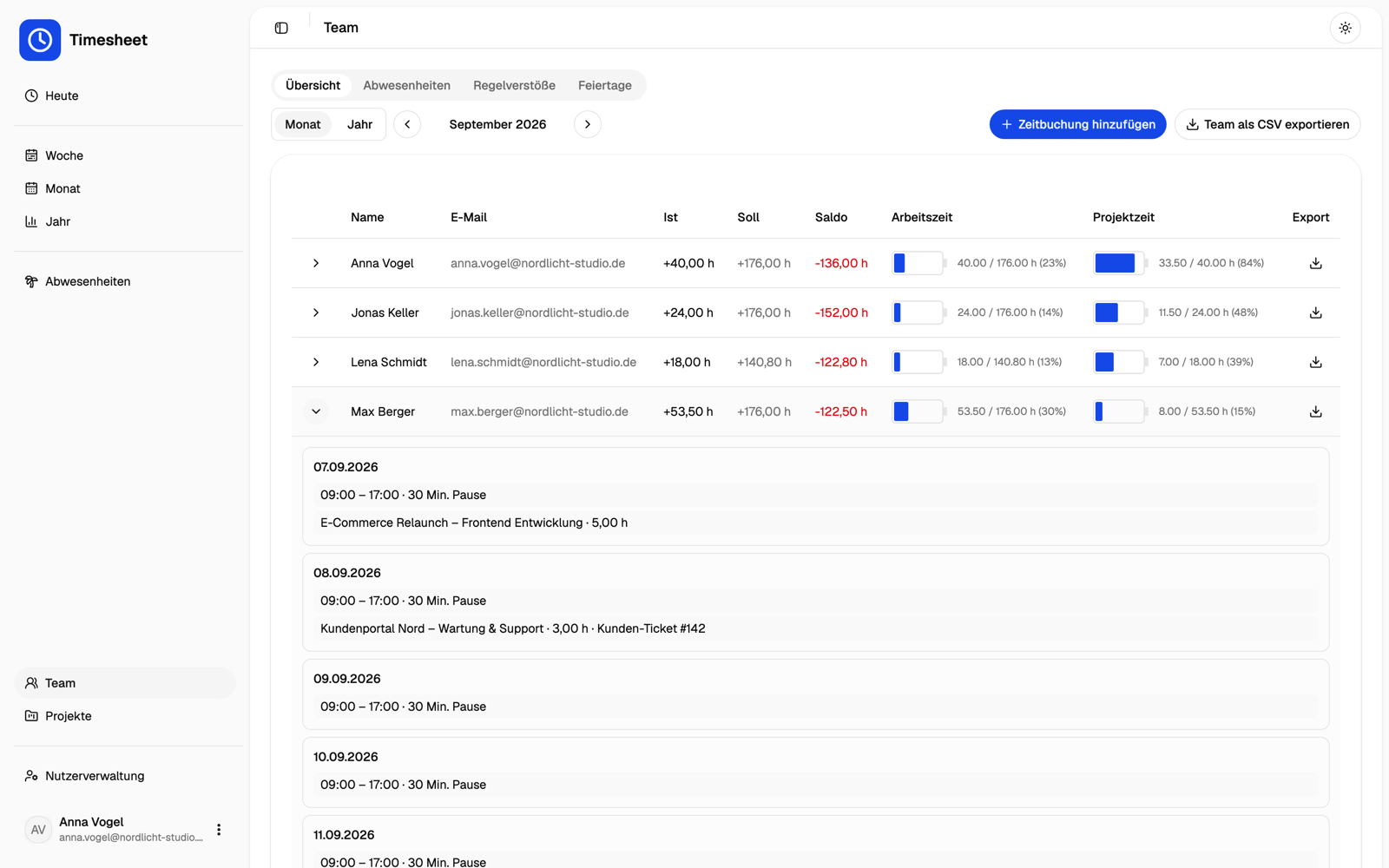Click Team als CSV exportieren
Image resolution: width=1389 pixels, height=868 pixels.
point(1267,124)
